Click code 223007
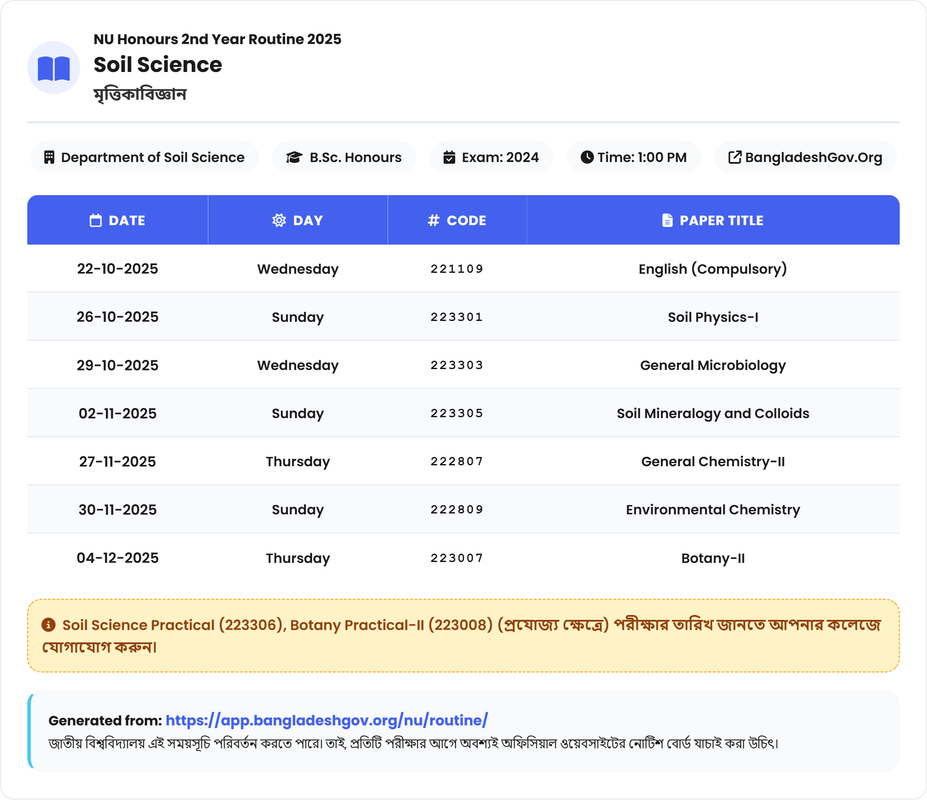Image resolution: width=927 pixels, height=800 pixels. (457, 558)
